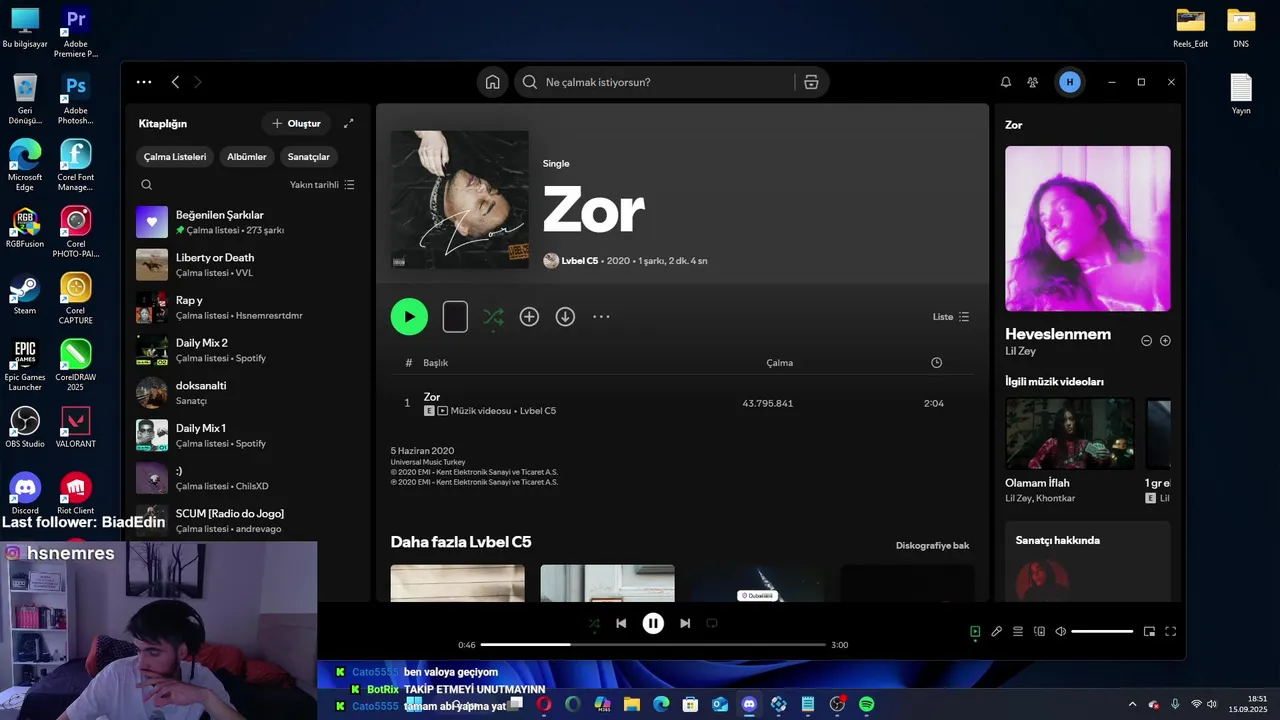Open Daily Mix 2 playlist
This screenshot has height=720, width=1280.
(248, 350)
